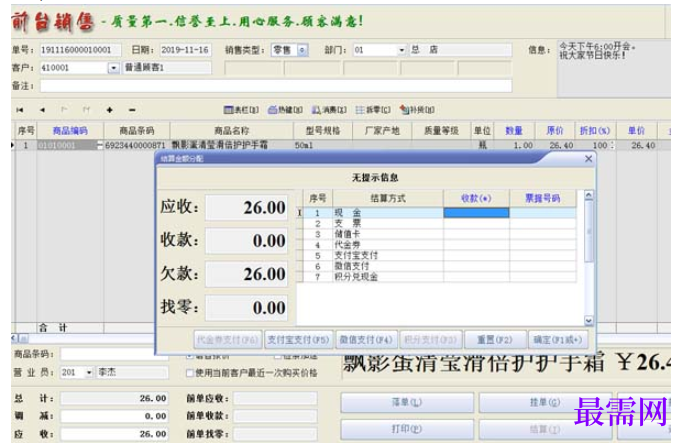This screenshot has width=686, height=443.
Task: Click the payment list vertical scrollbar thumb
Action: click(x=589, y=231)
